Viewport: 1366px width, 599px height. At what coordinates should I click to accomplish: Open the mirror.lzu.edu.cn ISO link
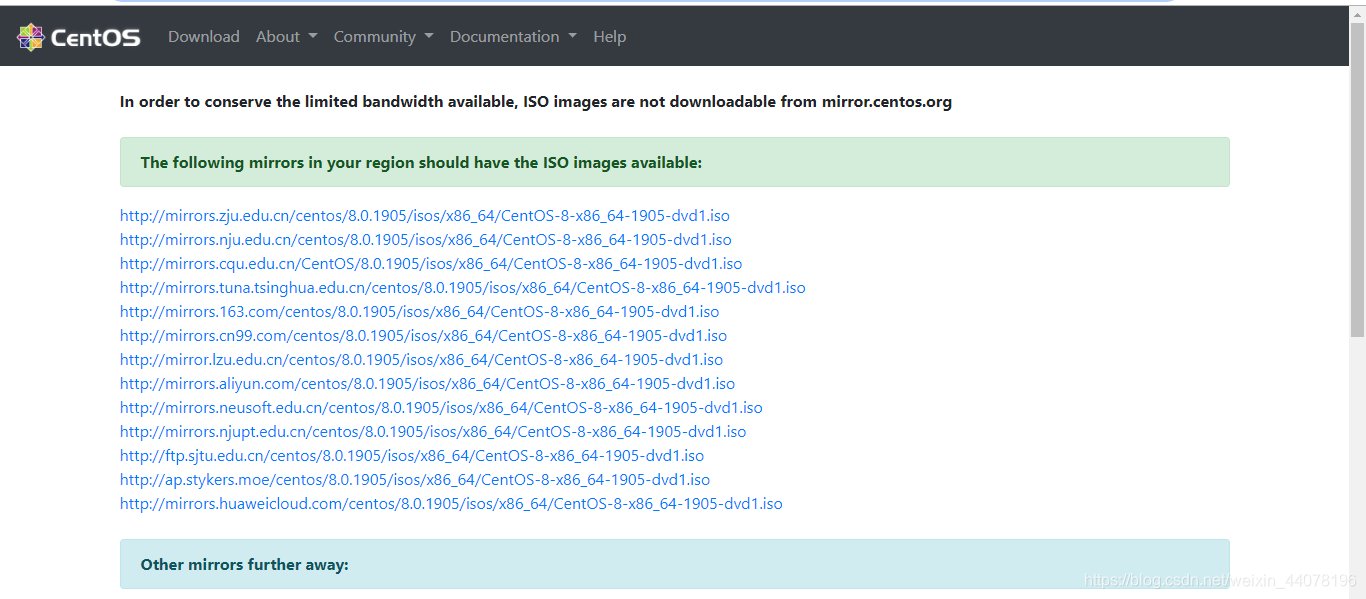[x=422, y=360]
